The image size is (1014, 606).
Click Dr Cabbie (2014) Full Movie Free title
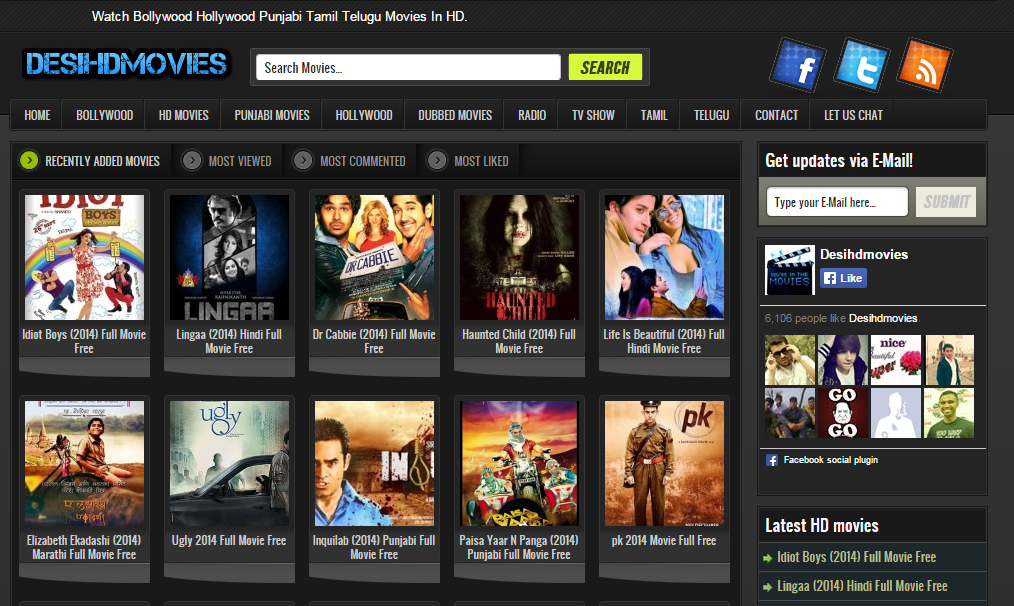coord(374,341)
